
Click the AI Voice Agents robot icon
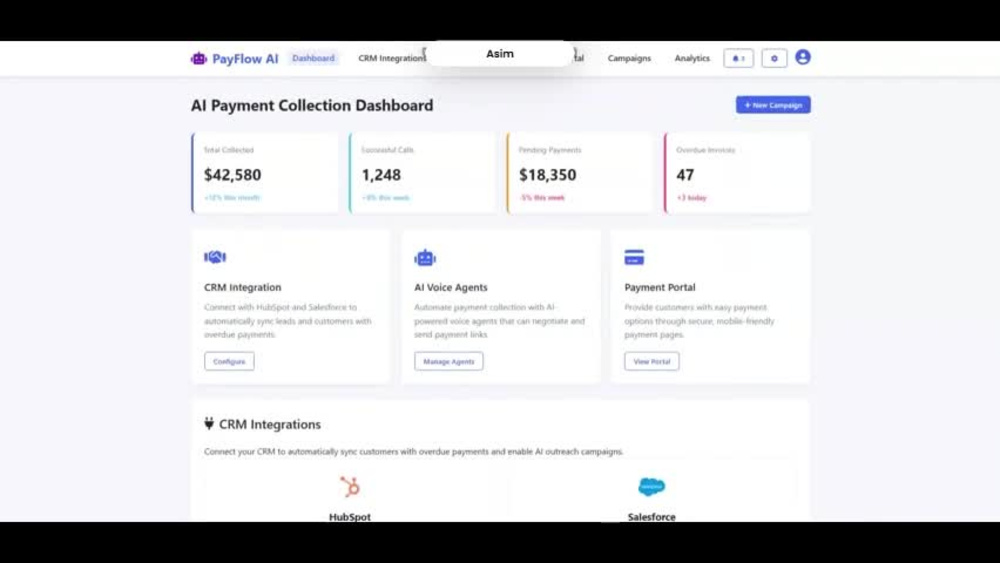point(425,258)
